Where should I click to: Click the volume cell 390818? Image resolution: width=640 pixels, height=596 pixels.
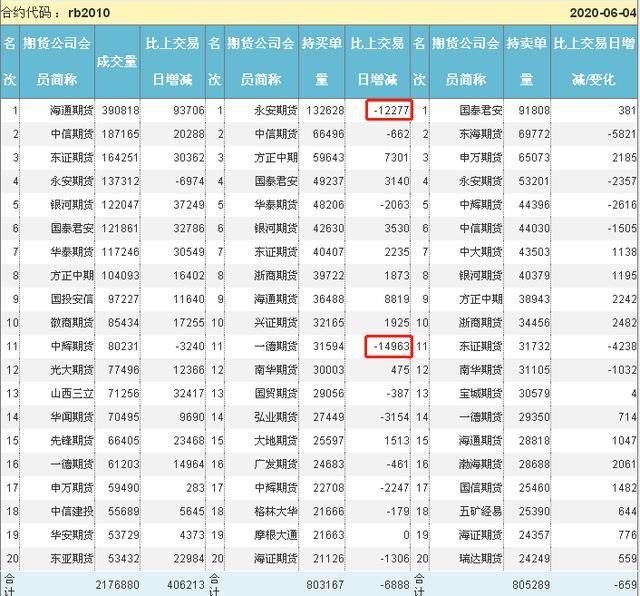tap(117, 110)
